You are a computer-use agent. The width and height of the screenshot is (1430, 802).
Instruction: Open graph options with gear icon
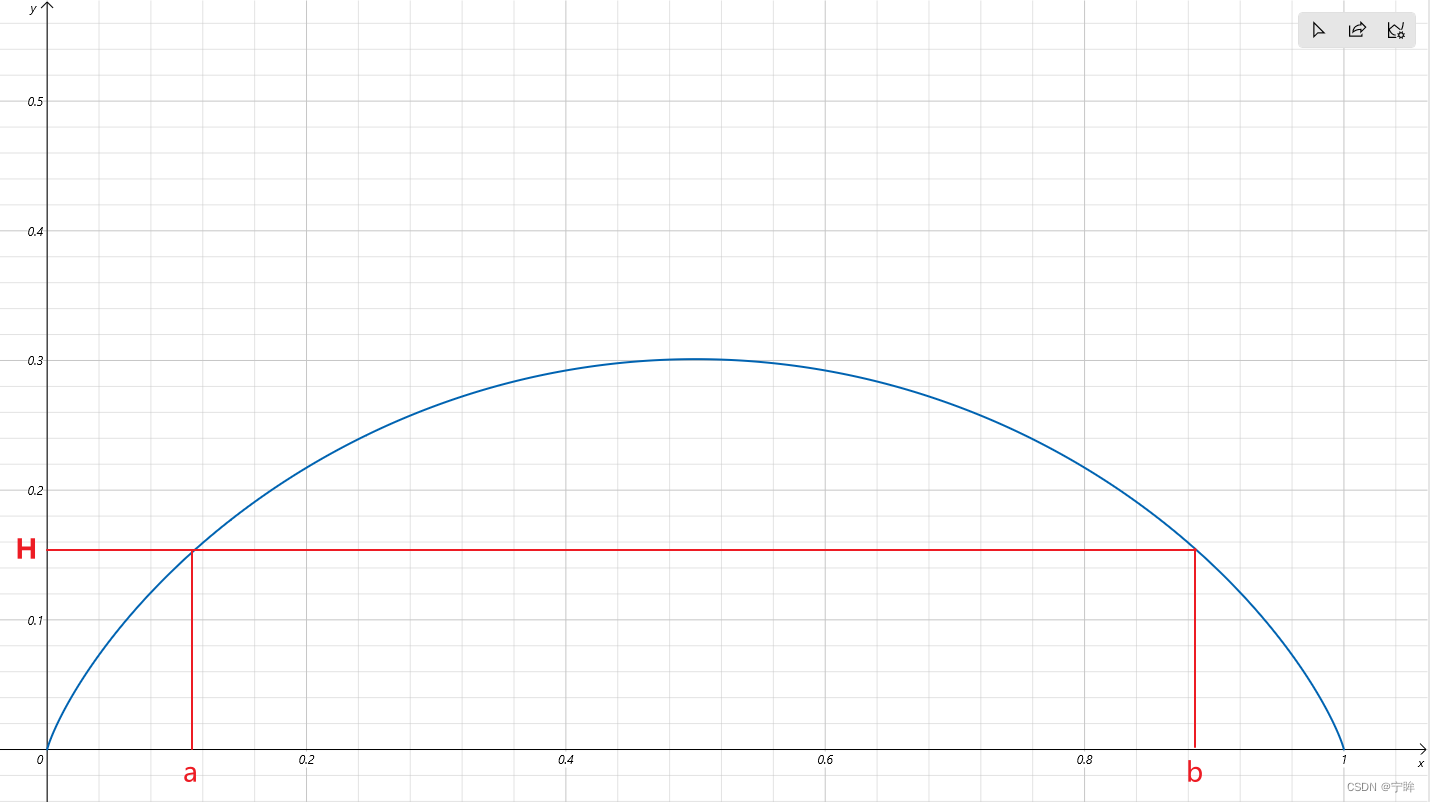[x=1396, y=30]
